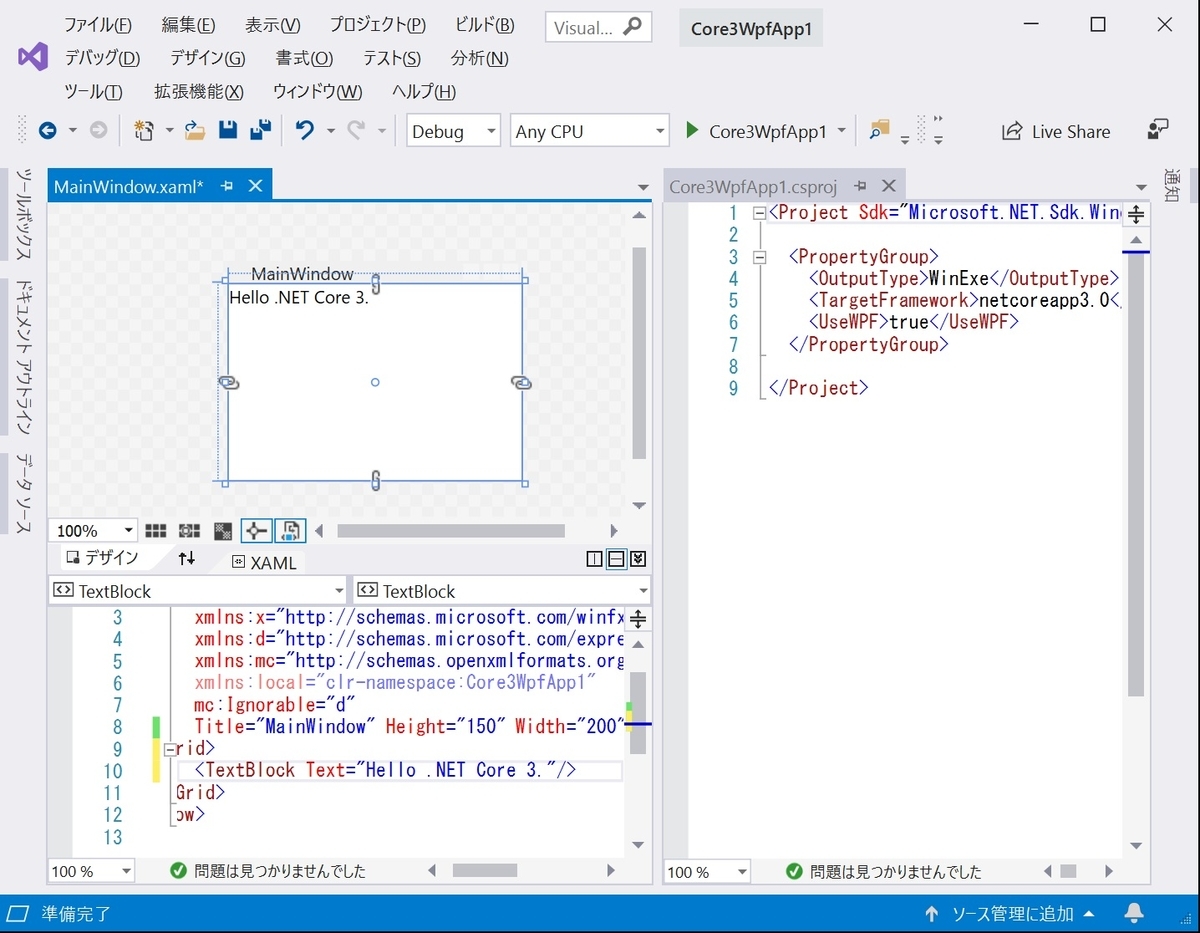The height and width of the screenshot is (933, 1200).
Task: Click the Visual Studio logo icon
Action: tap(33, 57)
